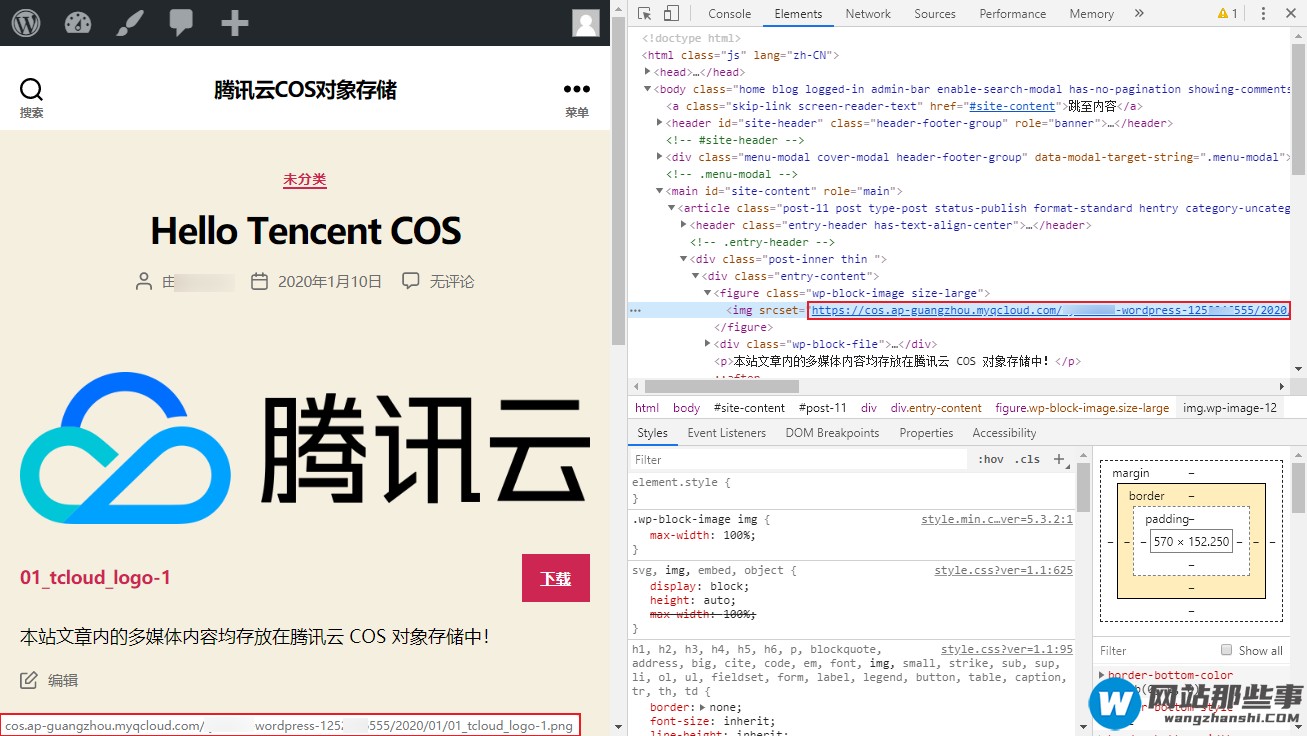1307x736 pixels.
Task: Collapse the article post-11 node
Action: (x=672, y=208)
